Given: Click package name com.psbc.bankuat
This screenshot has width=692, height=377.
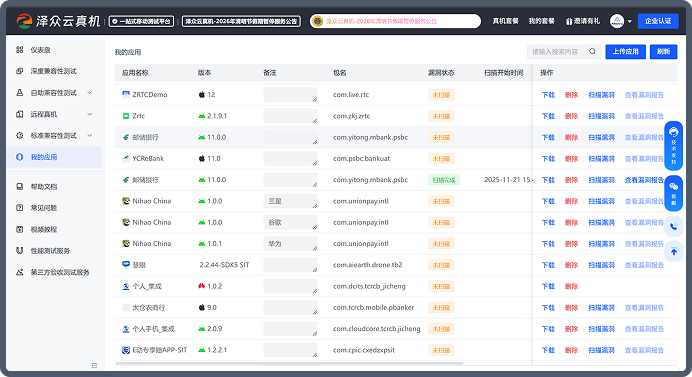Looking at the screenshot, I should tap(361, 158).
